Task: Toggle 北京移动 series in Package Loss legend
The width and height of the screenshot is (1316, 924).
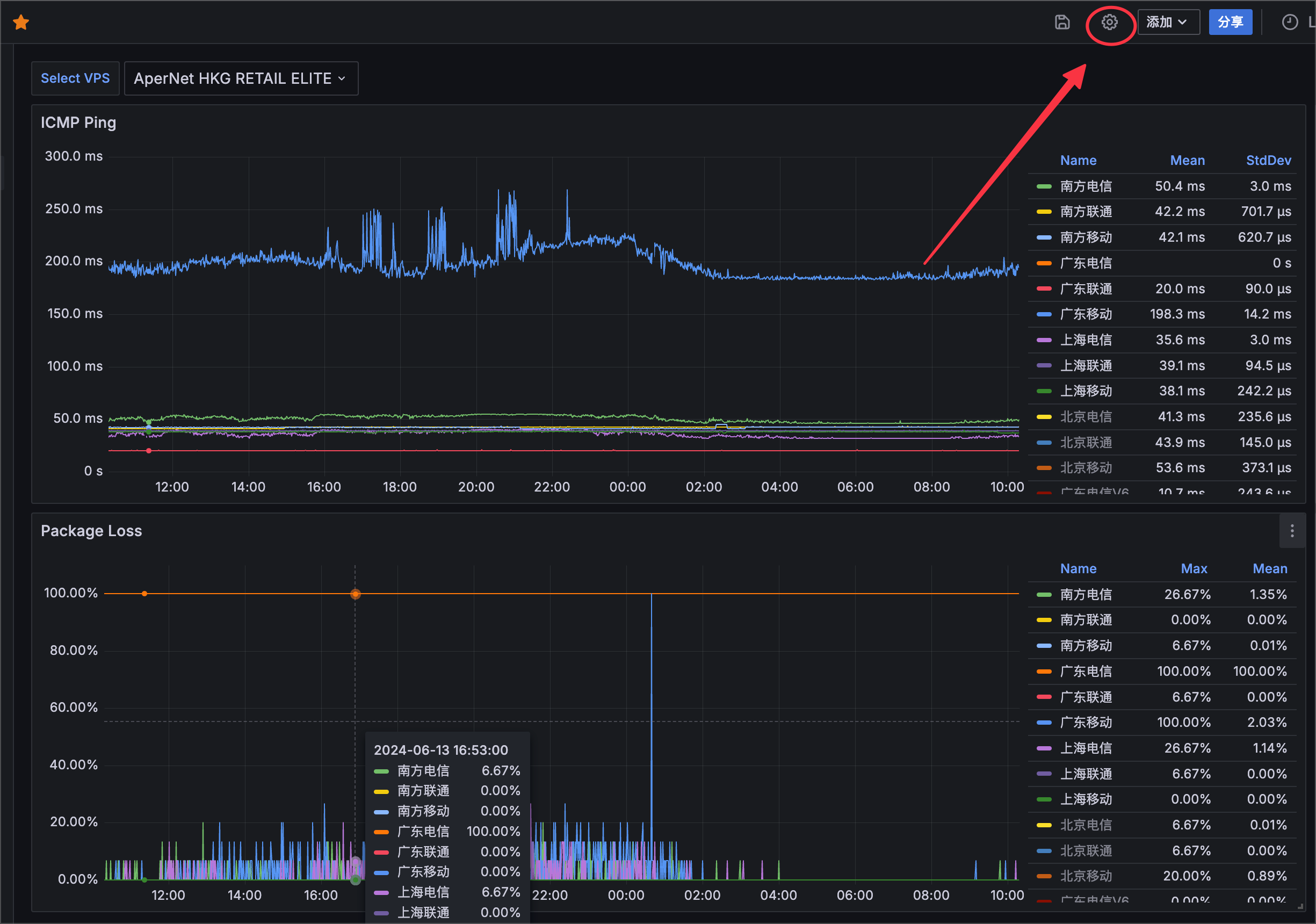Action: tap(1086, 876)
